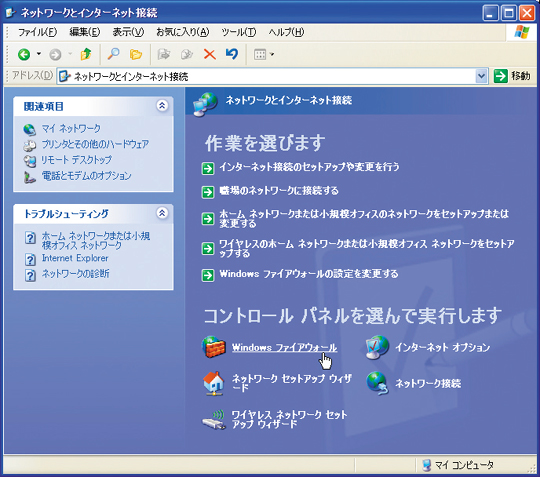Click the Up one folder icon

pyautogui.click(x=86, y=54)
